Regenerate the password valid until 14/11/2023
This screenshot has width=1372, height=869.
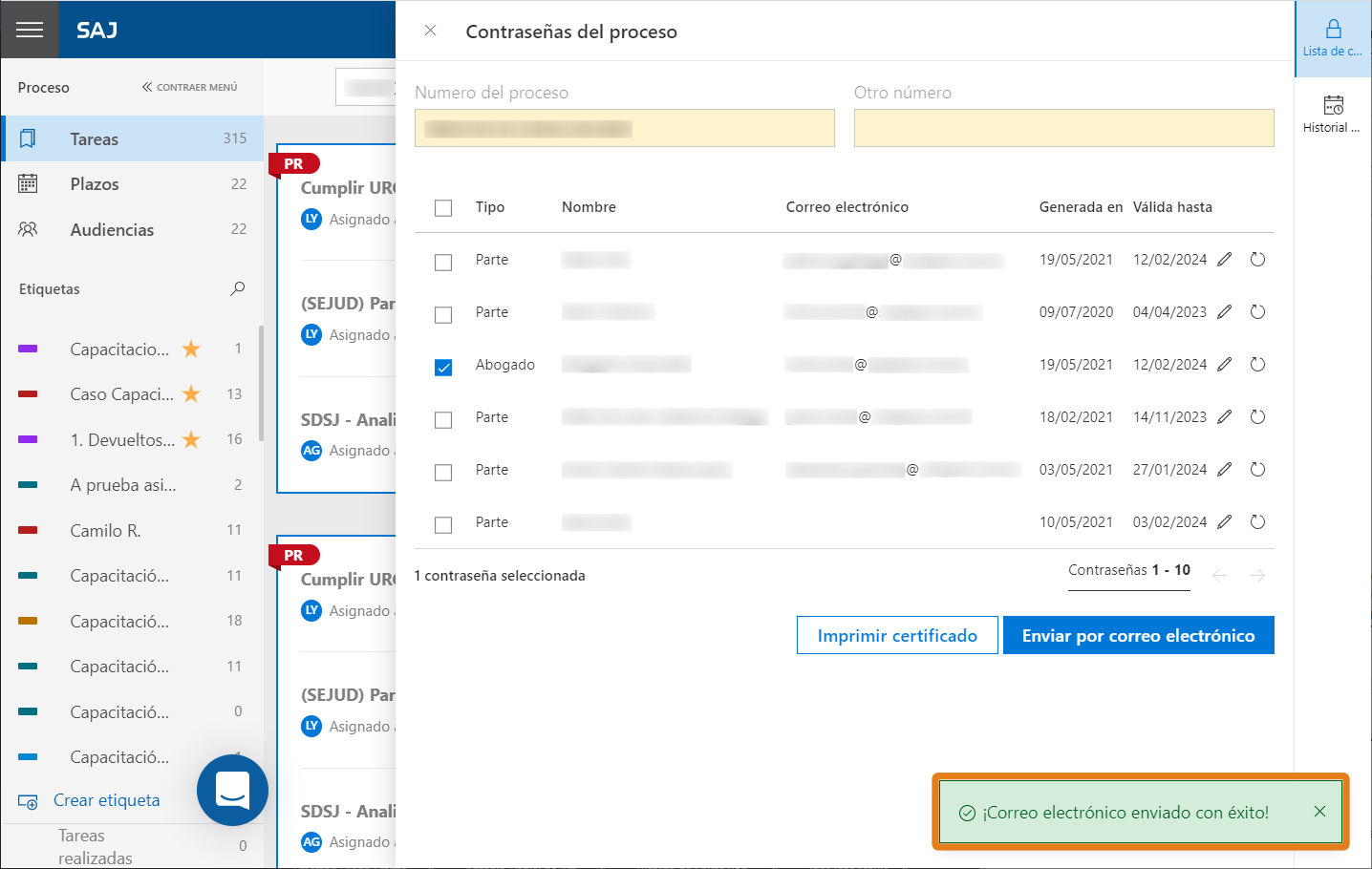pos(1257,417)
